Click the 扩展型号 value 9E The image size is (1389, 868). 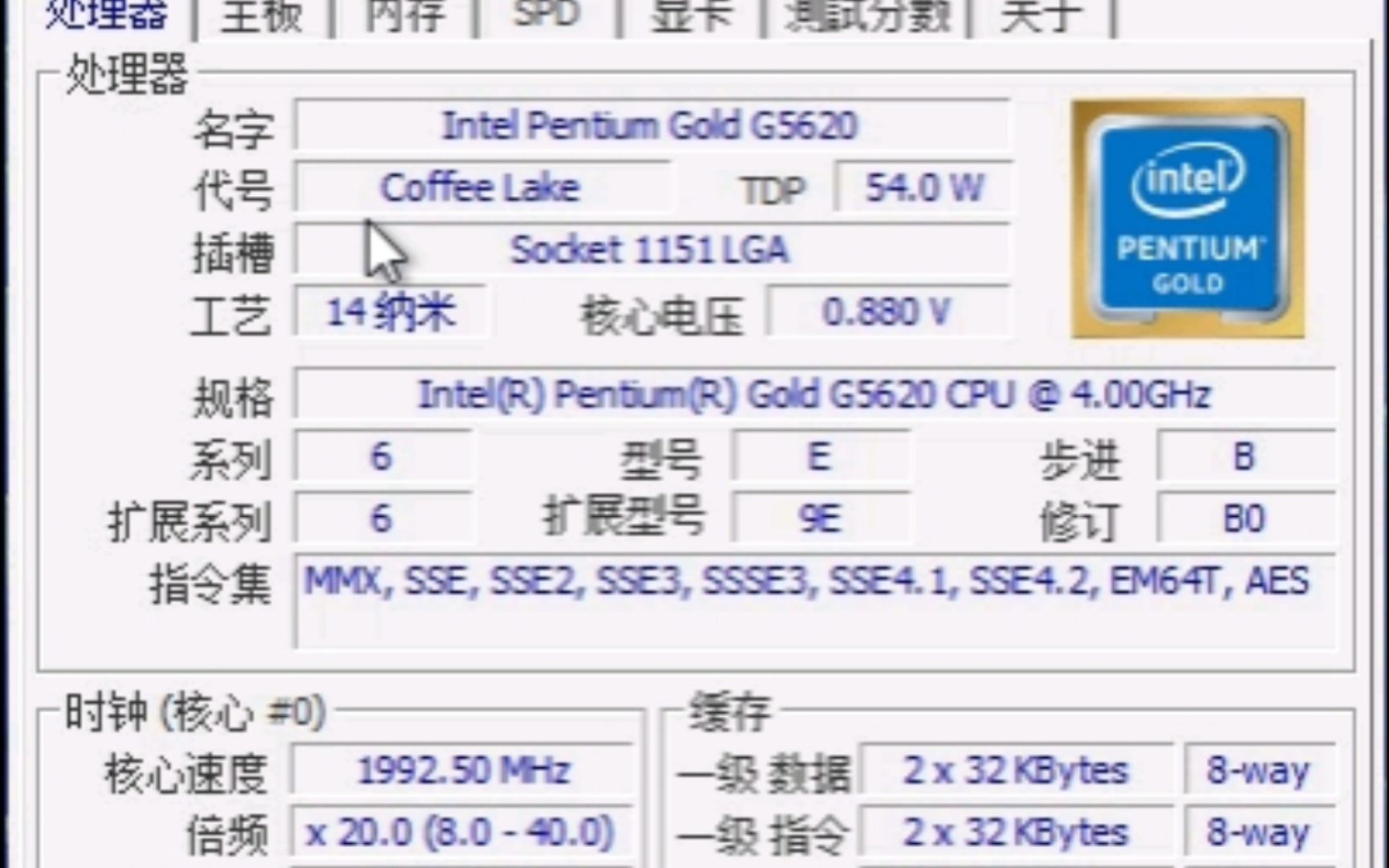tap(821, 519)
